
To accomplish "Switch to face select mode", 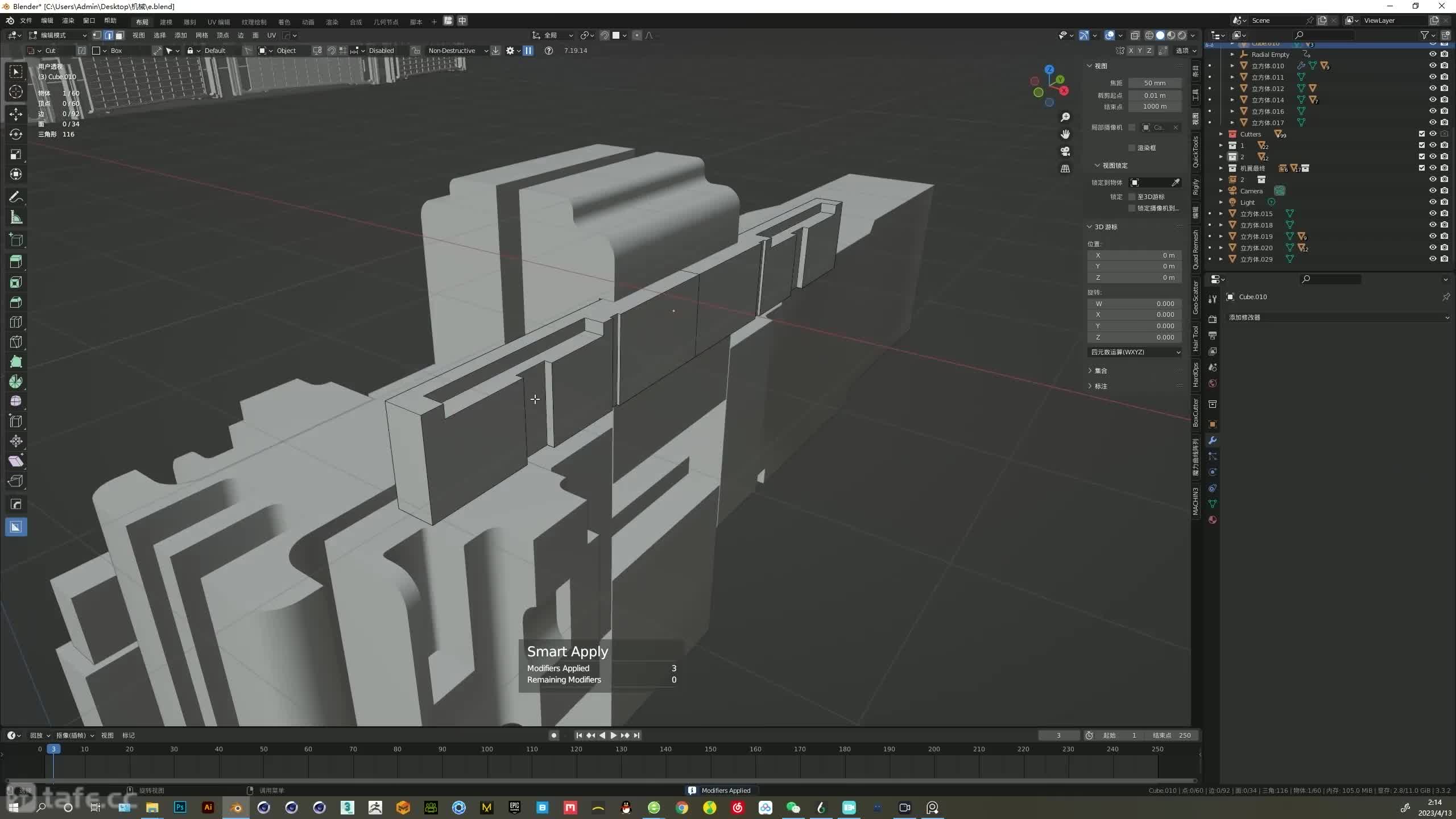I will pos(119,35).
